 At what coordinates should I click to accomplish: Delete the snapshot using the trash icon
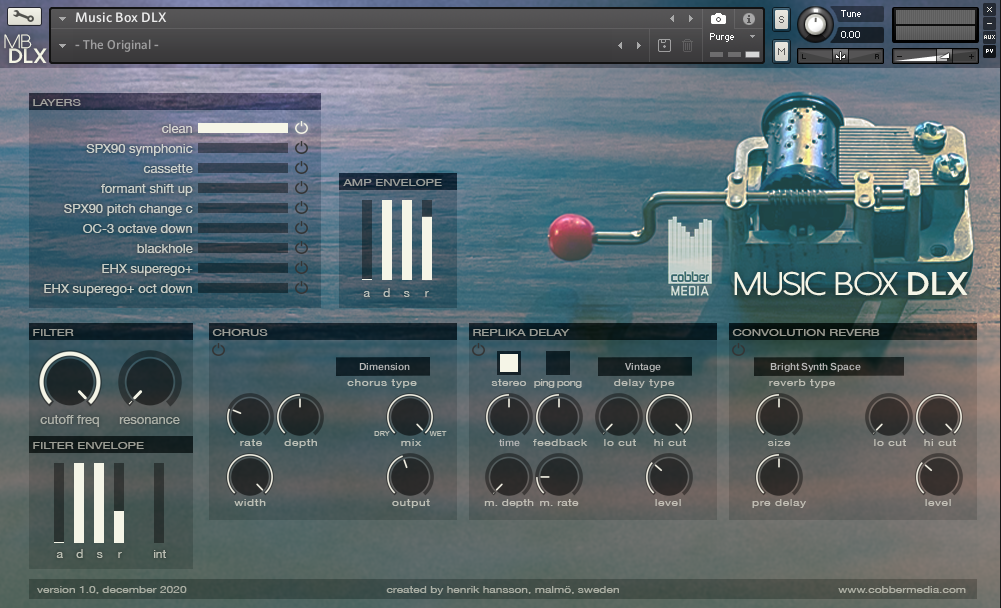click(688, 45)
